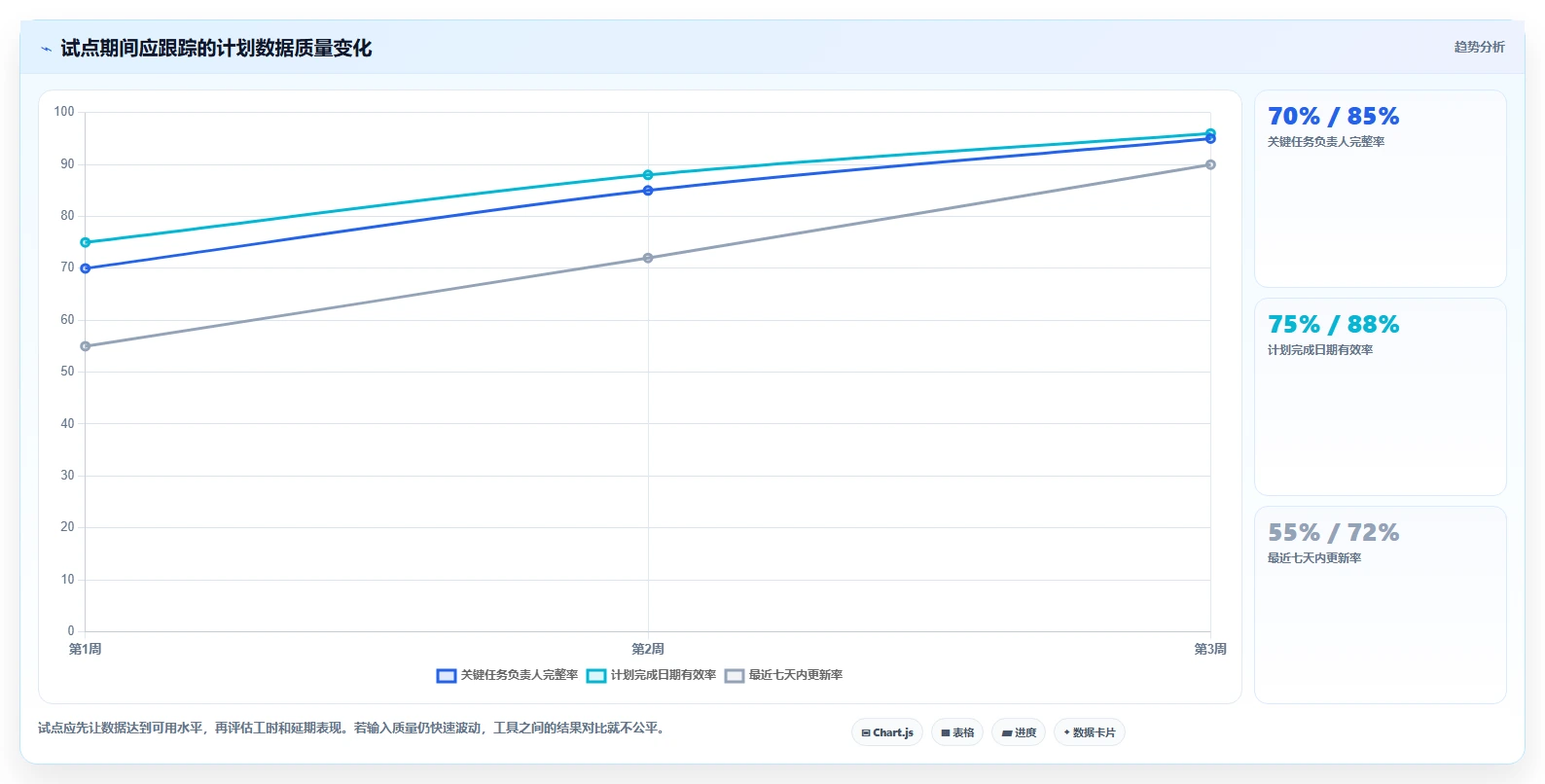Screen dimensions: 1545x784
Task: Click the footnote text starting 试点应先让数据
Action: click(x=354, y=728)
